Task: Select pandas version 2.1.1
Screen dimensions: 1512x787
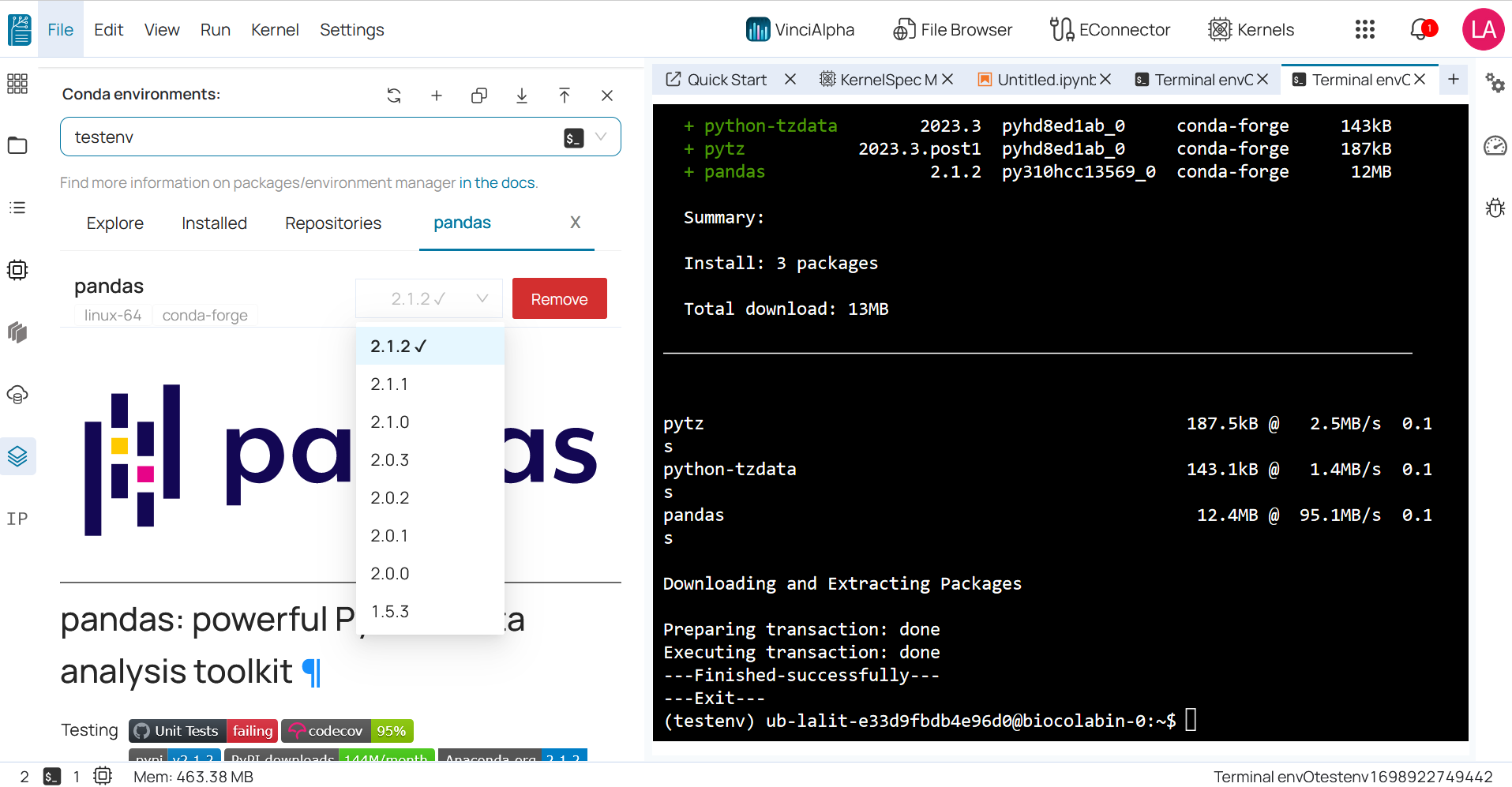Action: point(430,384)
